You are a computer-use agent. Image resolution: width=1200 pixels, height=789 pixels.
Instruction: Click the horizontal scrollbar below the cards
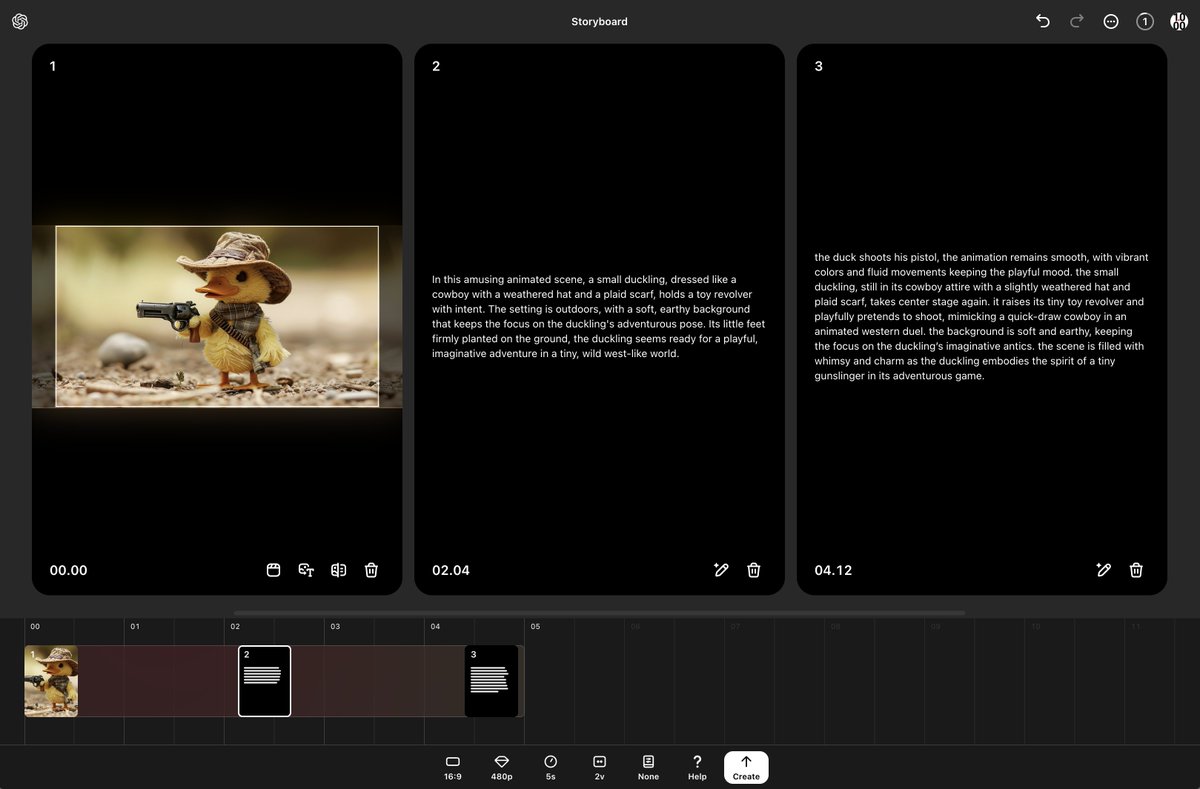point(599,613)
